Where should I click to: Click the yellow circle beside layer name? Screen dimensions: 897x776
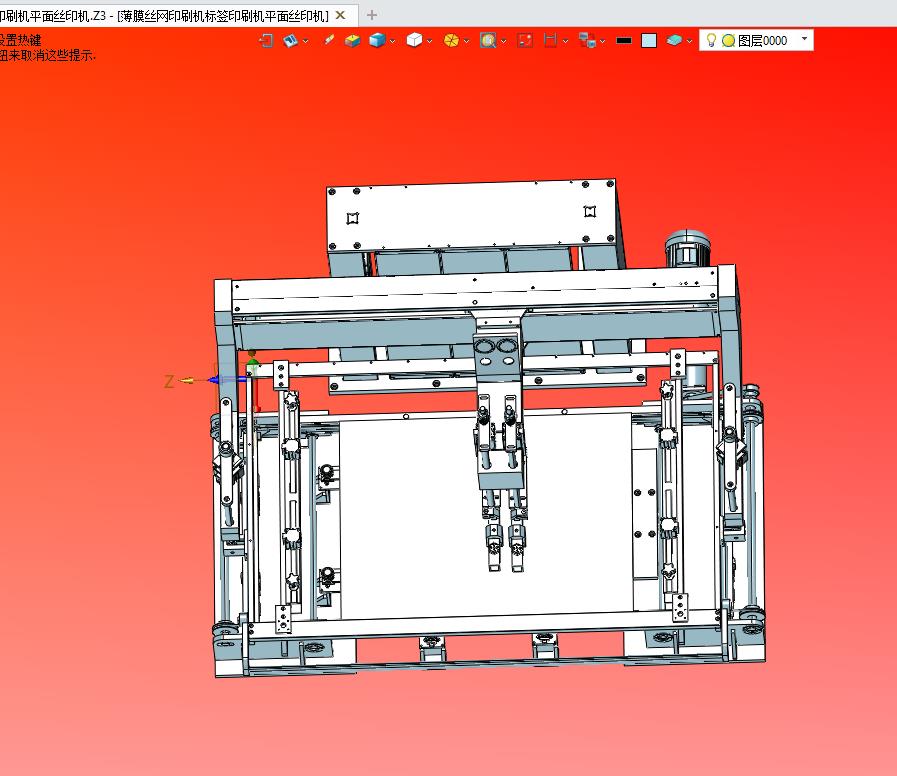tap(728, 41)
